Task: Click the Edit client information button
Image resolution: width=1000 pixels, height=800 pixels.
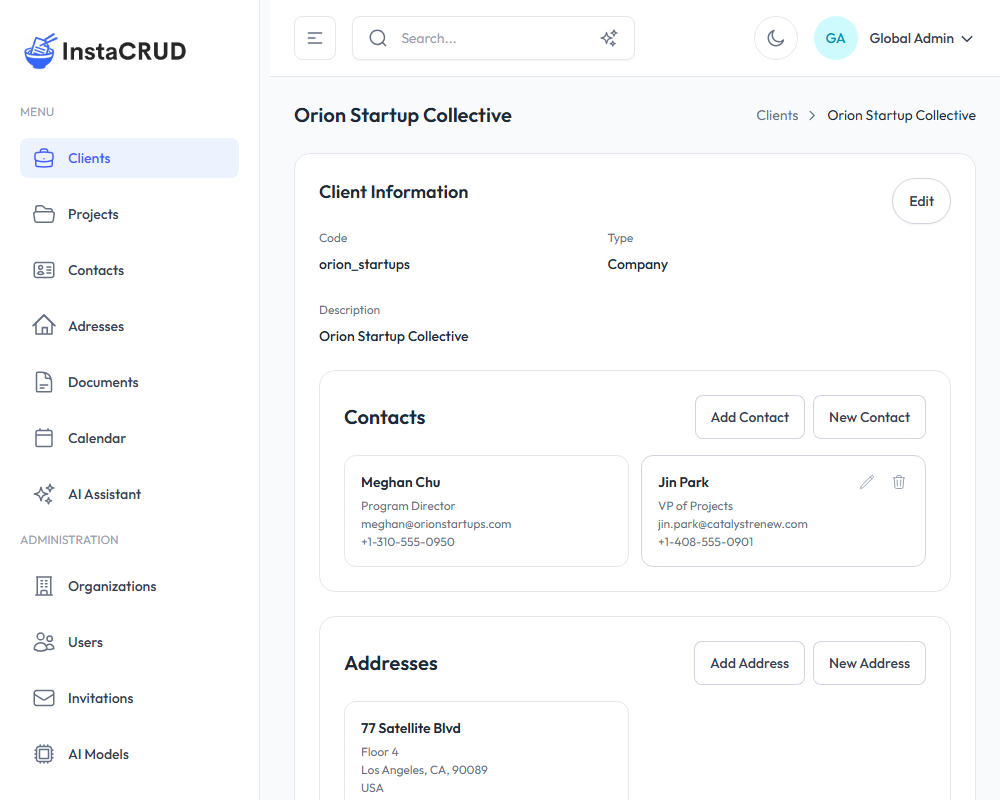Action: click(921, 201)
